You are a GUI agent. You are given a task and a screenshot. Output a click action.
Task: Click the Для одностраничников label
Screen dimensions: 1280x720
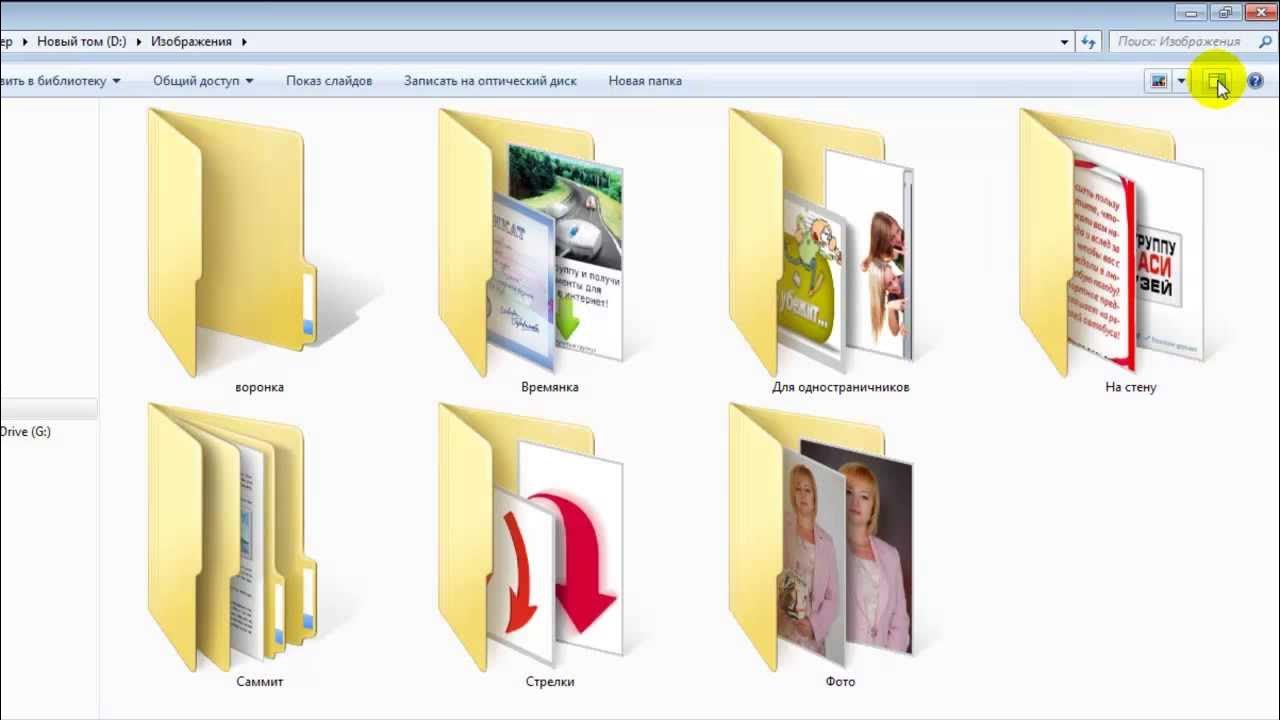[x=841, y=387]
